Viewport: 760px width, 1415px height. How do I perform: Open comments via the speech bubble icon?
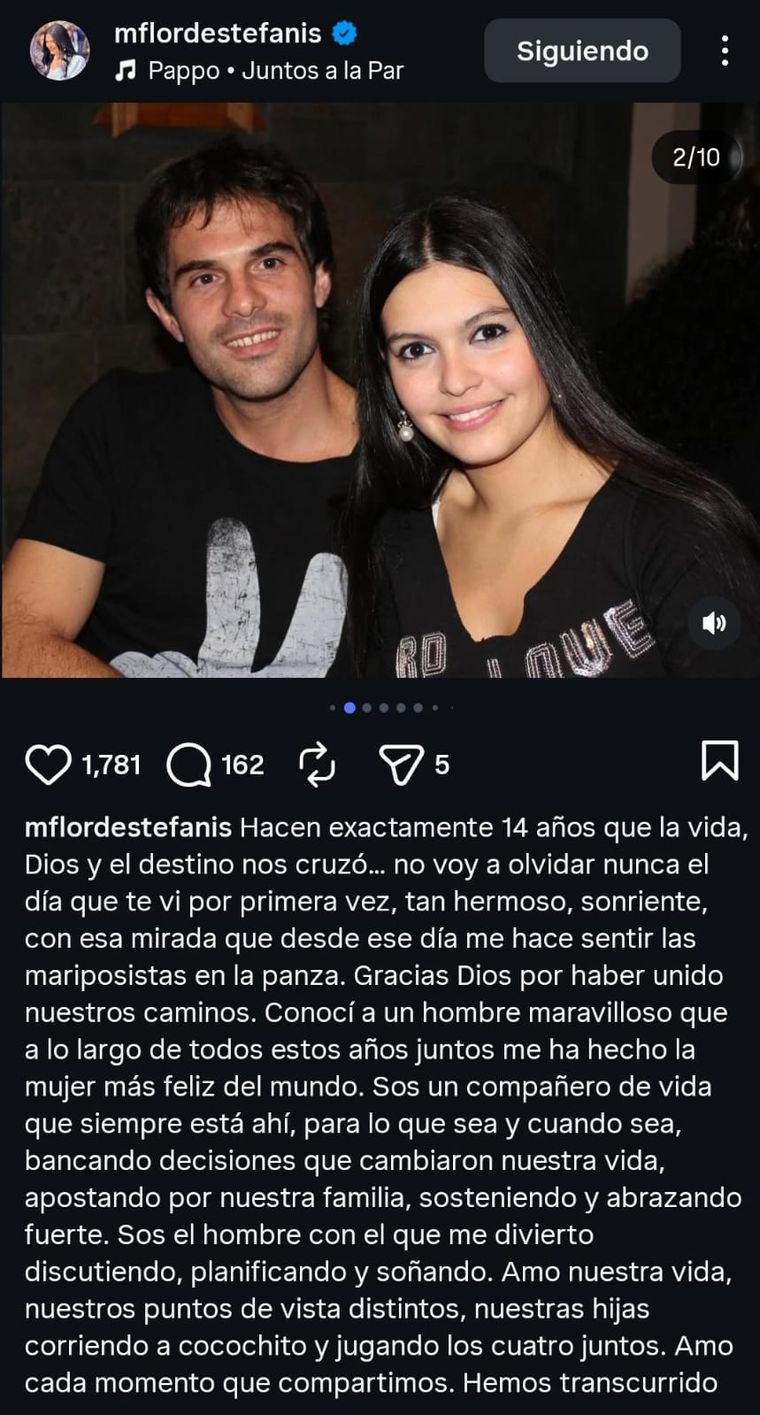coord(188,766)
